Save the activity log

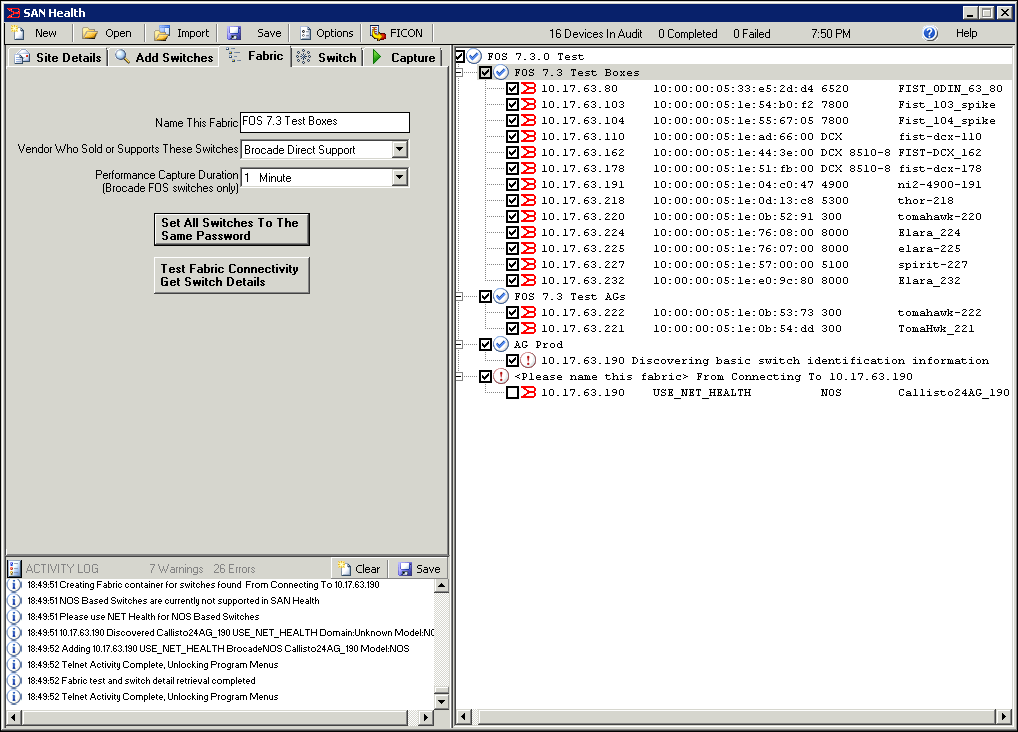[419, 569]
